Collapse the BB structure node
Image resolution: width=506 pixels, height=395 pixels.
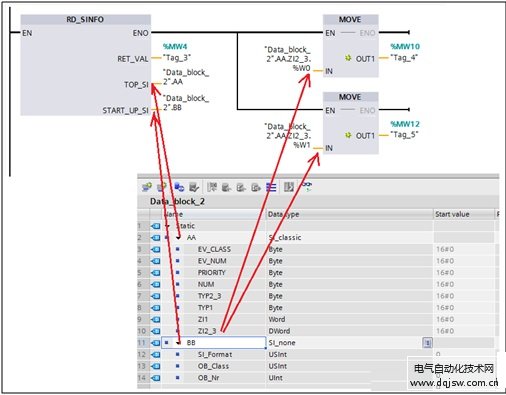pos(179,343)
